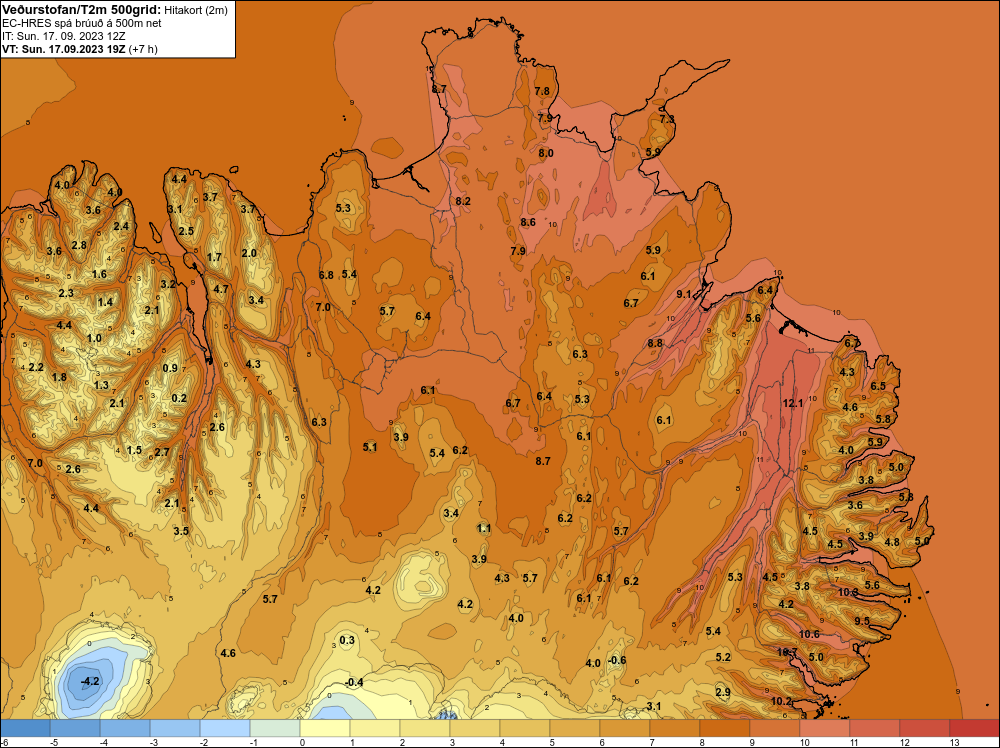Screen dimensions: 1000x748
Task: Click the legend tick label -5
Action: (55, 742)
